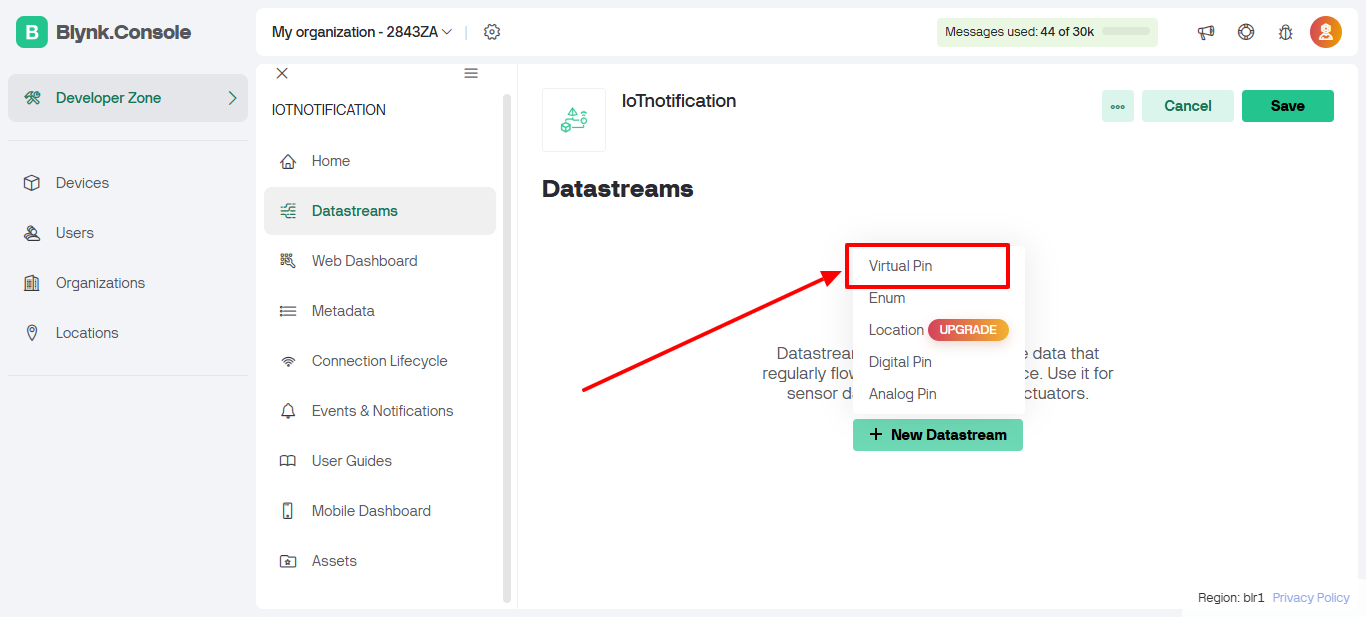Open the Datastreams tab

click(380, 211)
